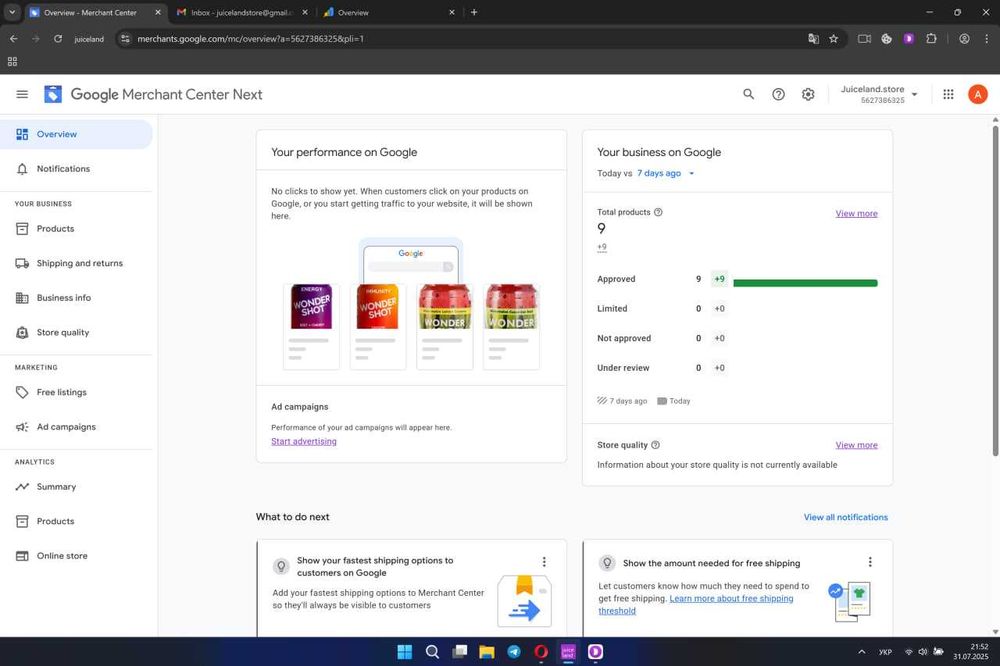Open Learn more about free shipping threshold
Screen dimensions: 1000x666
point(696,605)
